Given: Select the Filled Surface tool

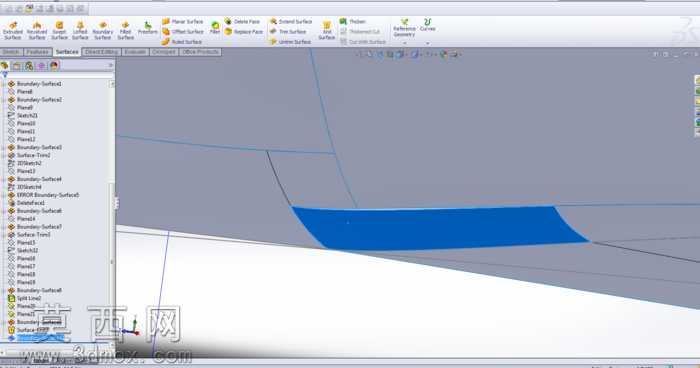Looking at the screenshot, I should click(125, 30).
